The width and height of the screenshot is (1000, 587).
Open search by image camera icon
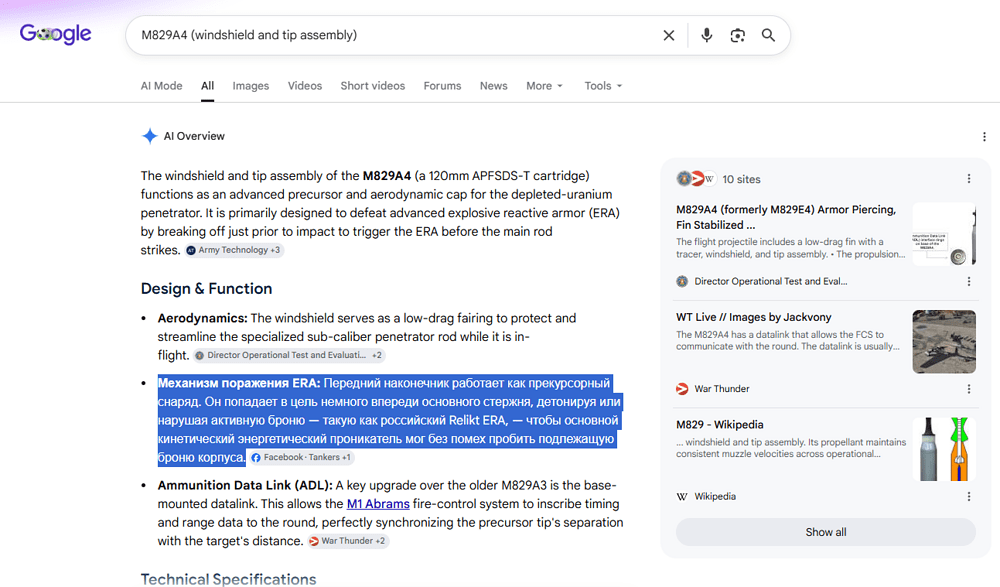737,35
